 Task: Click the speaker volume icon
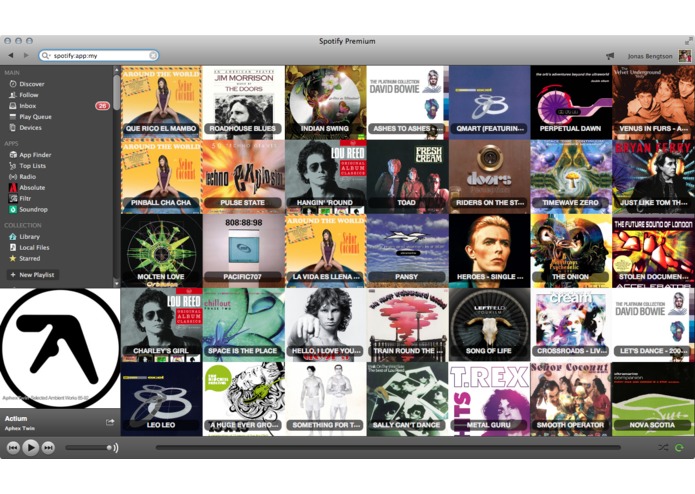tap(113, 448)
